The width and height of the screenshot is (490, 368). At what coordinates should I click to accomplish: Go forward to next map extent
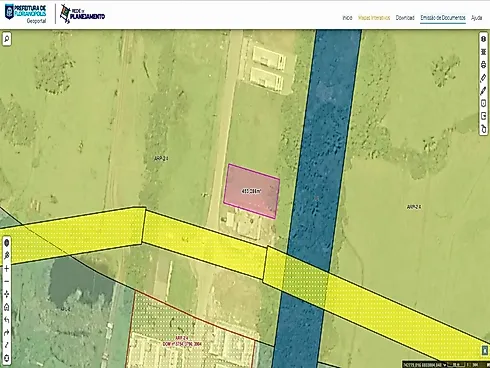pyautogui.click(x=7, y=333)
